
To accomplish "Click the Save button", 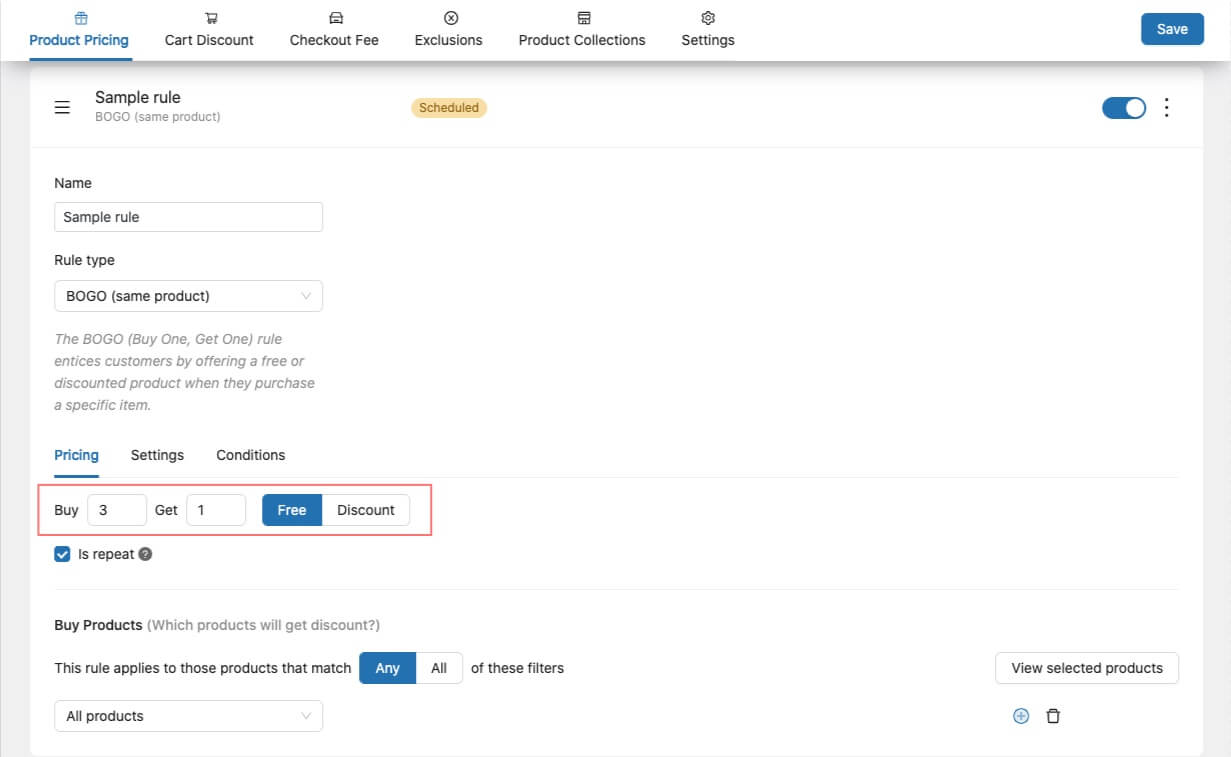I will pos(1172,29).
